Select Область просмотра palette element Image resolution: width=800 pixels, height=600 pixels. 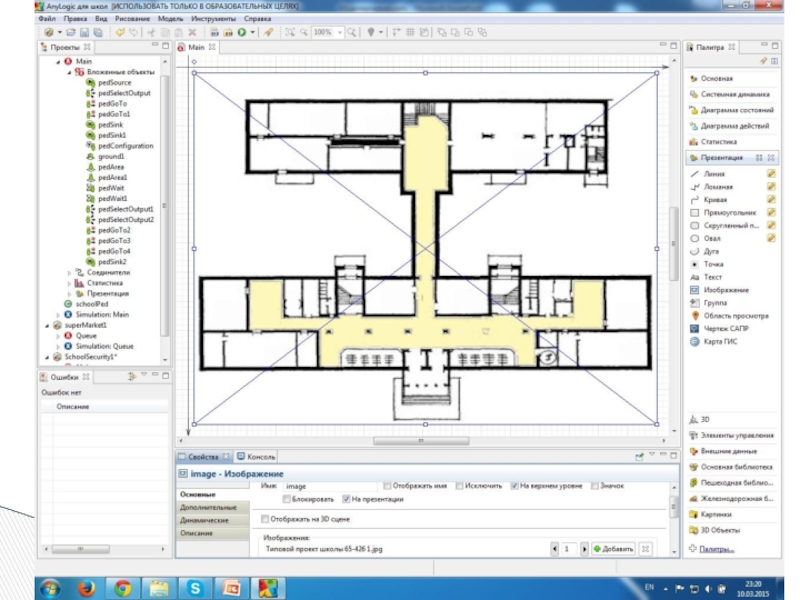coord(734,315)
